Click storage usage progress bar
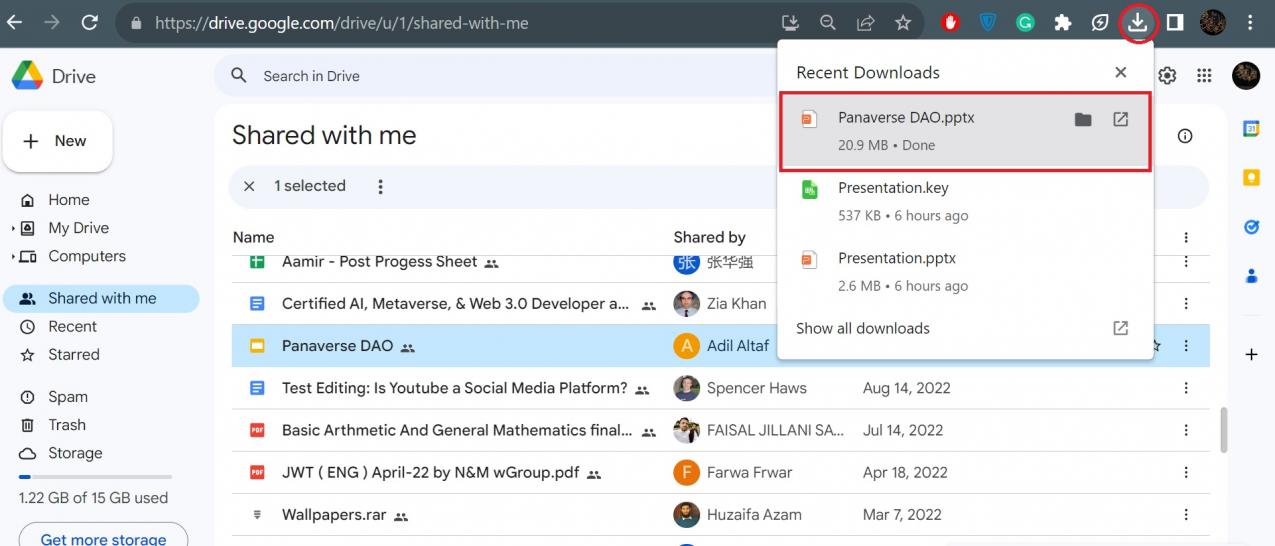 coord(95,477)
